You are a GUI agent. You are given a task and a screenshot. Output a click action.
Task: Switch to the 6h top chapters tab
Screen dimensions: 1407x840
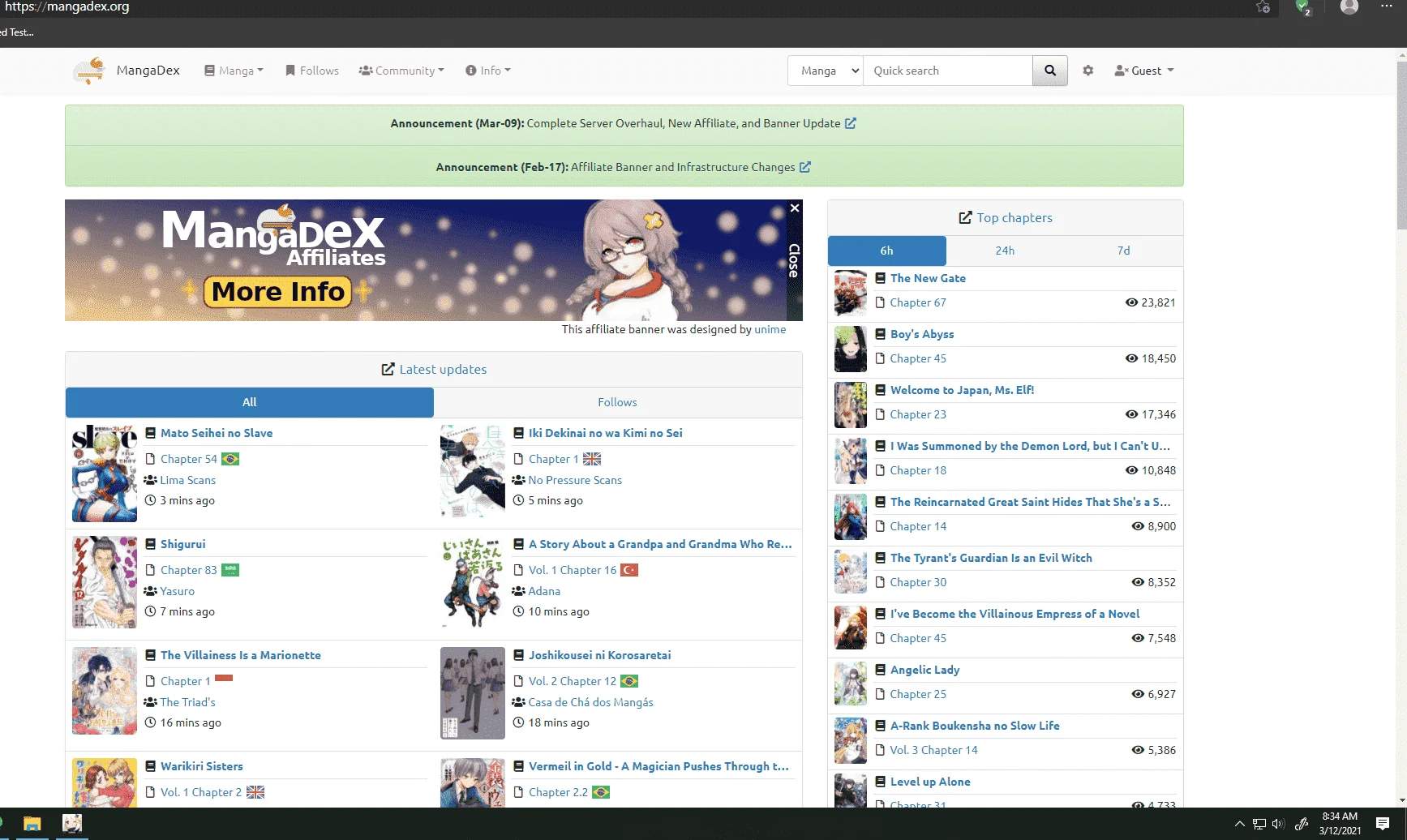point(887,251)
